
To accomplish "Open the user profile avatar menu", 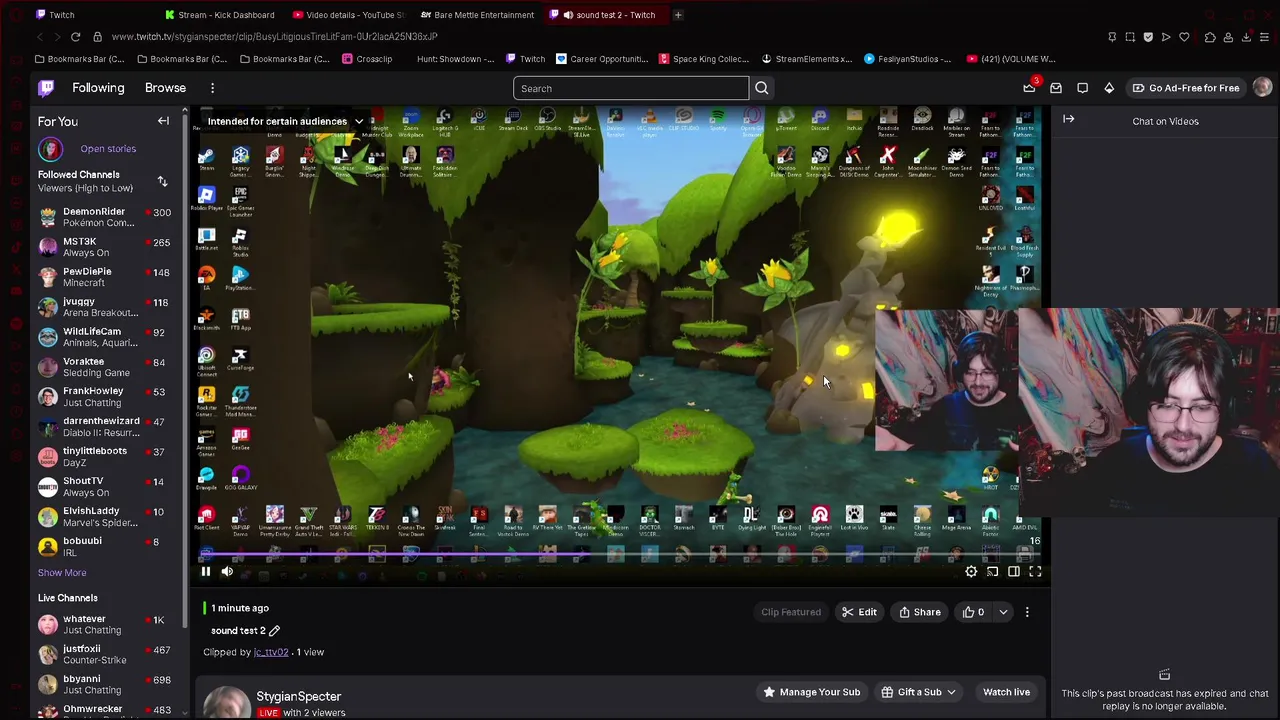I will [x=1262, y=88].
